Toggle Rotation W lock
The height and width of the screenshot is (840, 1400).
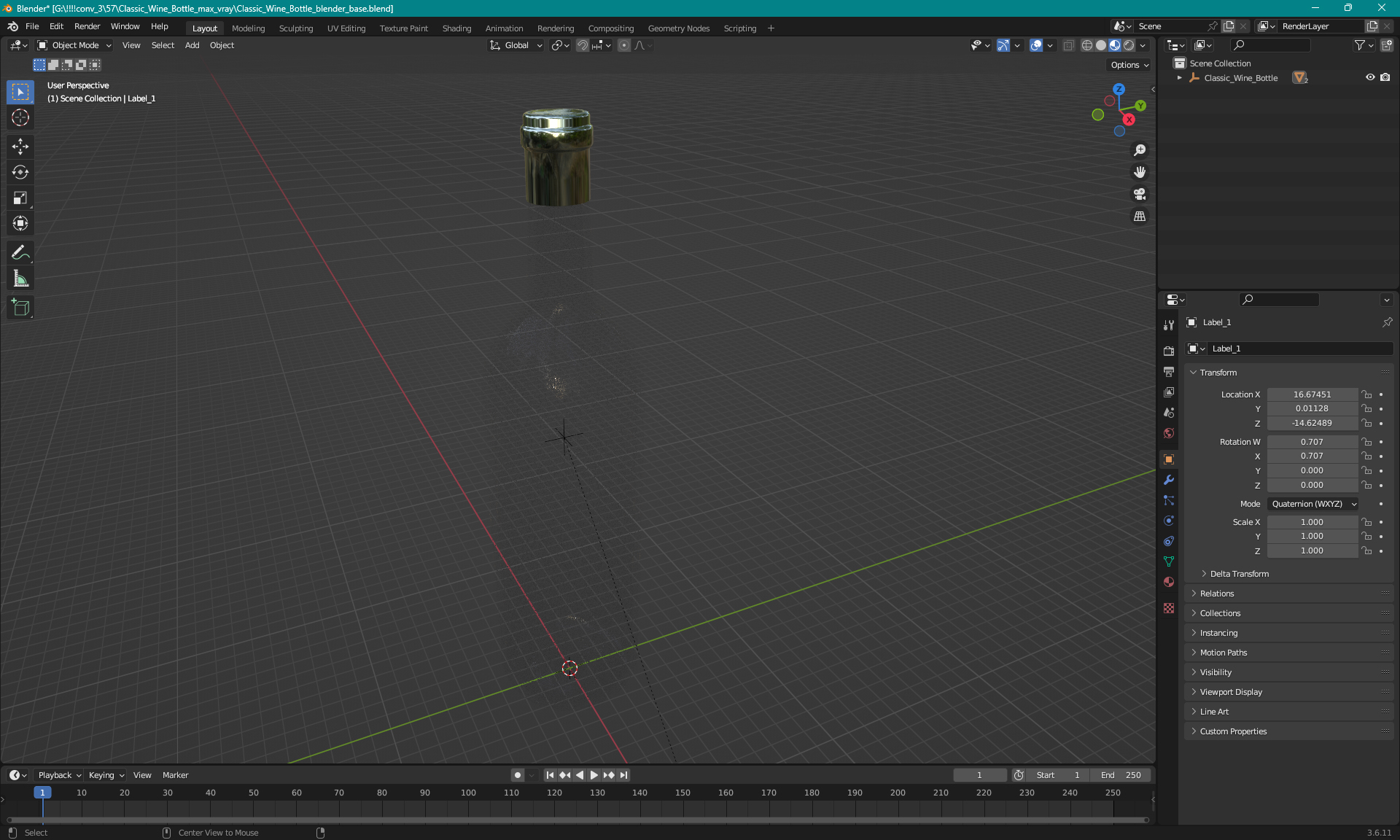(x=1367, y=442)
